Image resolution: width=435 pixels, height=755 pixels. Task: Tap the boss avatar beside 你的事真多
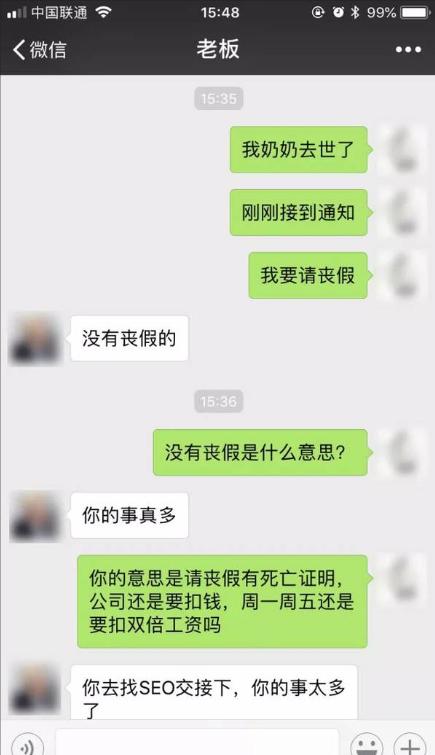pos(35,516)
